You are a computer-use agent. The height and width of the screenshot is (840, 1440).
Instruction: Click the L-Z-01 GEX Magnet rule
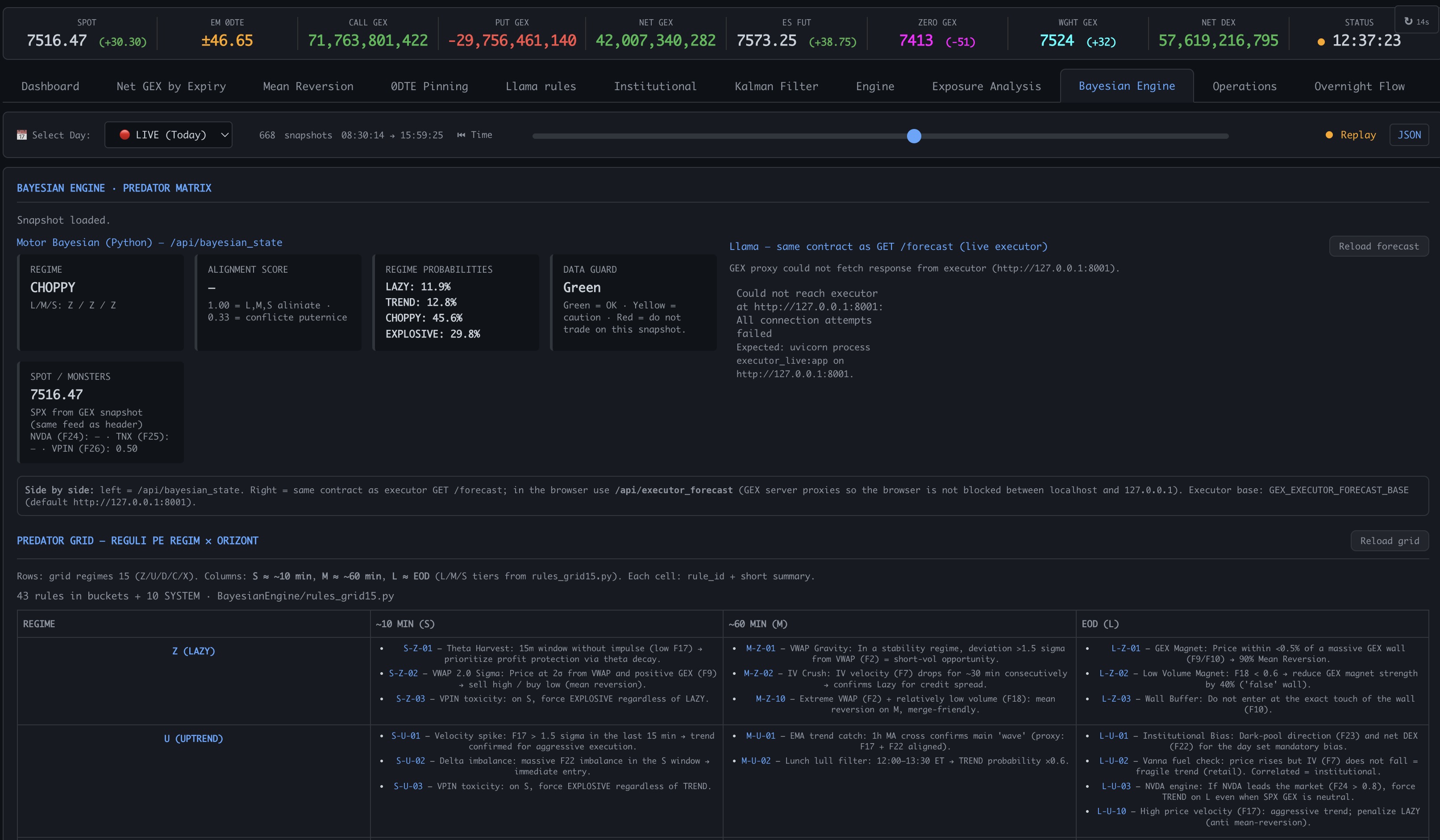click(x=1126, y=648)
